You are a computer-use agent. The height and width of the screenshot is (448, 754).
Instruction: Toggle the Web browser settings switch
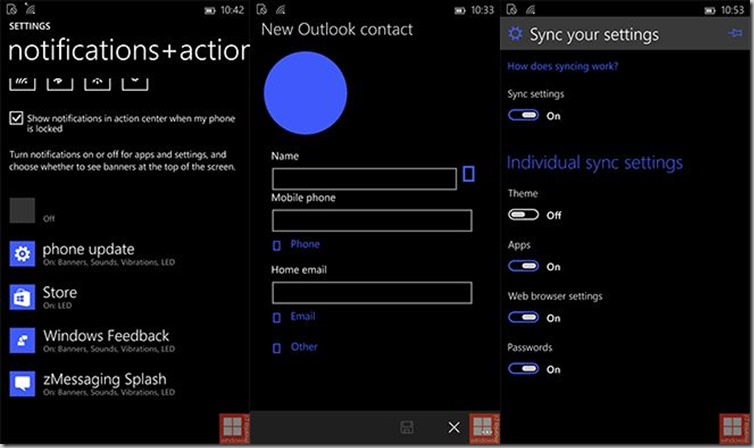523,317
